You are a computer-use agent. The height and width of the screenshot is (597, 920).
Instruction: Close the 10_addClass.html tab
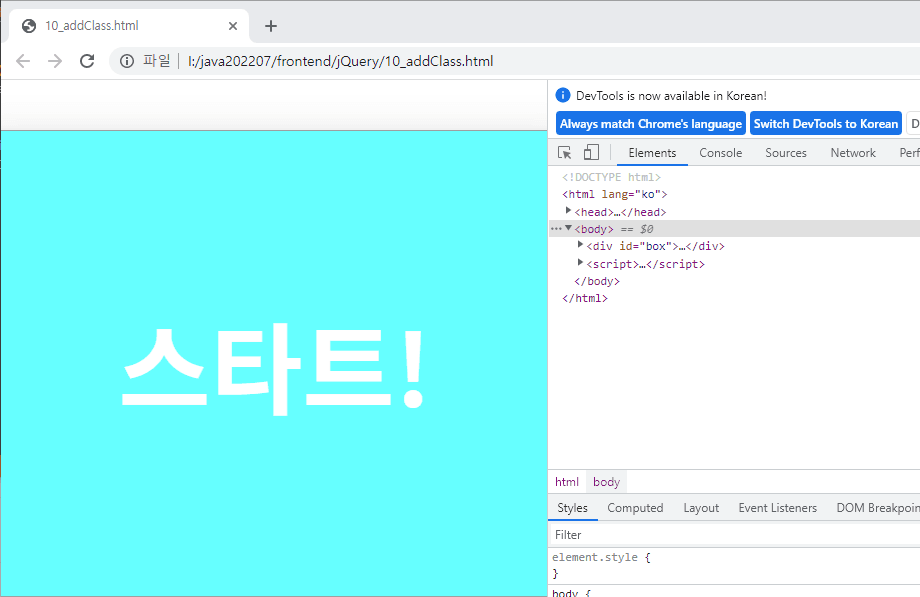(233, 26)
